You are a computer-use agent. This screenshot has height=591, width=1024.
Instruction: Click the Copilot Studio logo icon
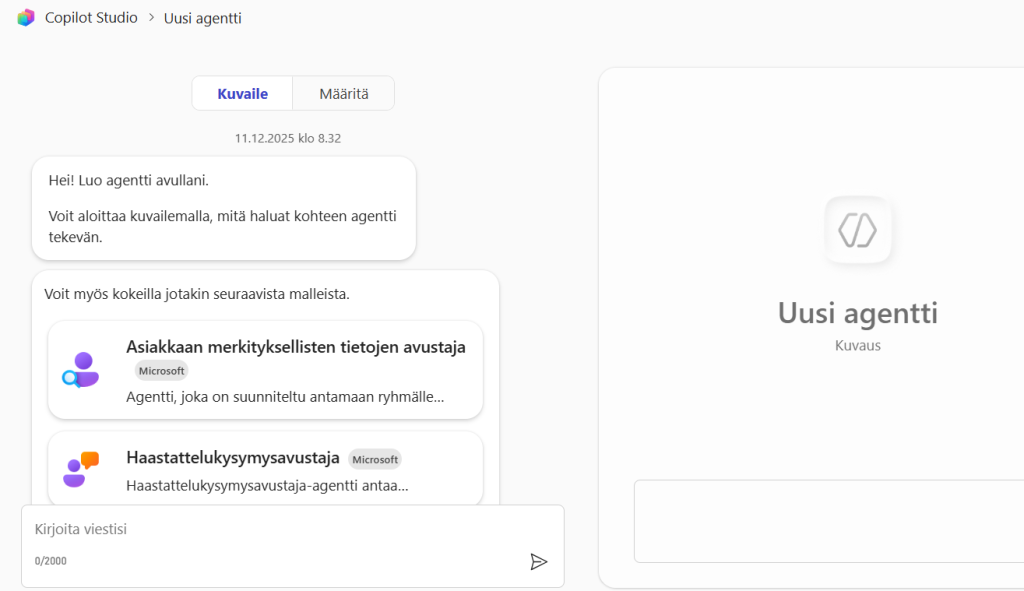pos(25,17)
